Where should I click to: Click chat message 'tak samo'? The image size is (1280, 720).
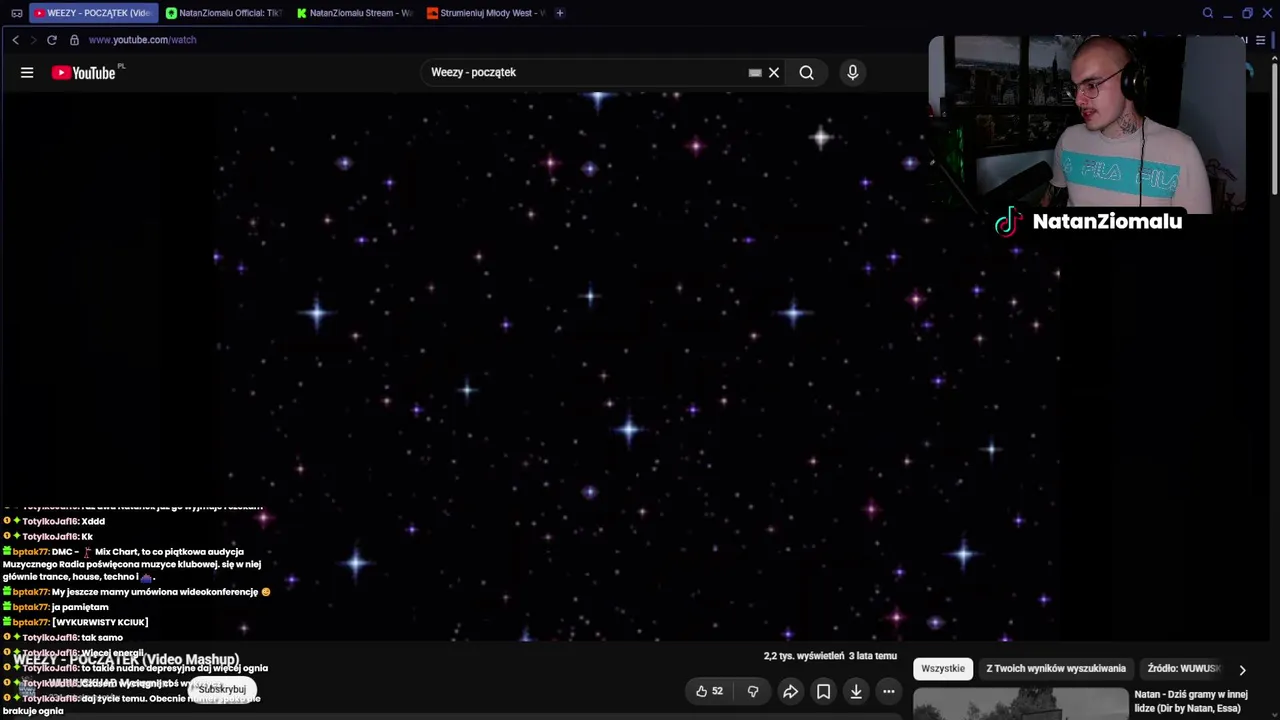pos(102,637)
